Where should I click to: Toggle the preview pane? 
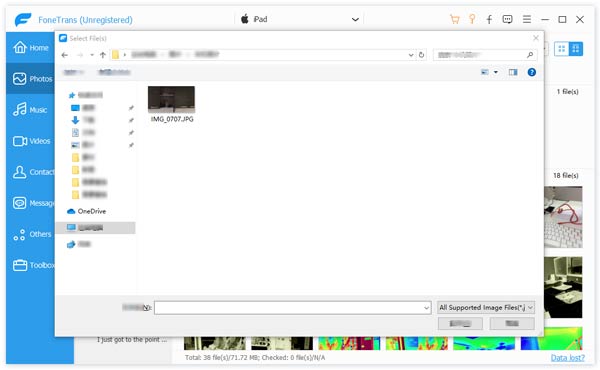coord(513,72)
